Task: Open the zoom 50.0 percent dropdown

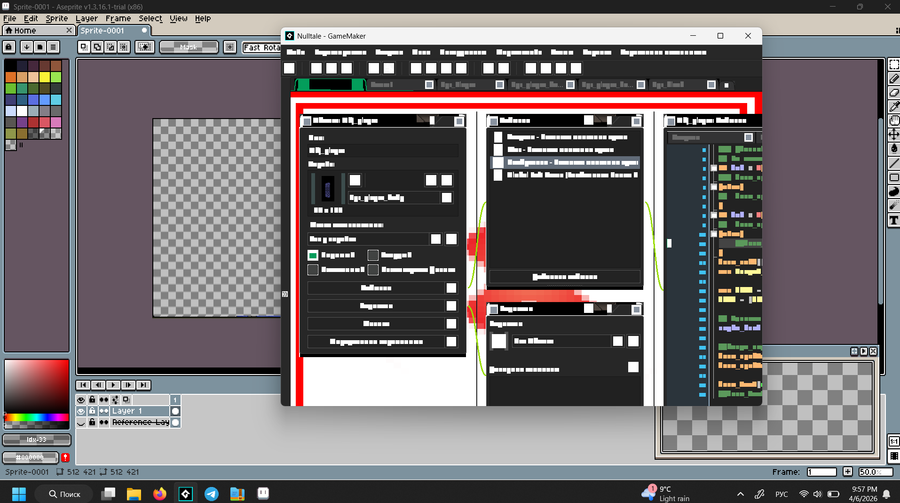Action: click(875, 472)
